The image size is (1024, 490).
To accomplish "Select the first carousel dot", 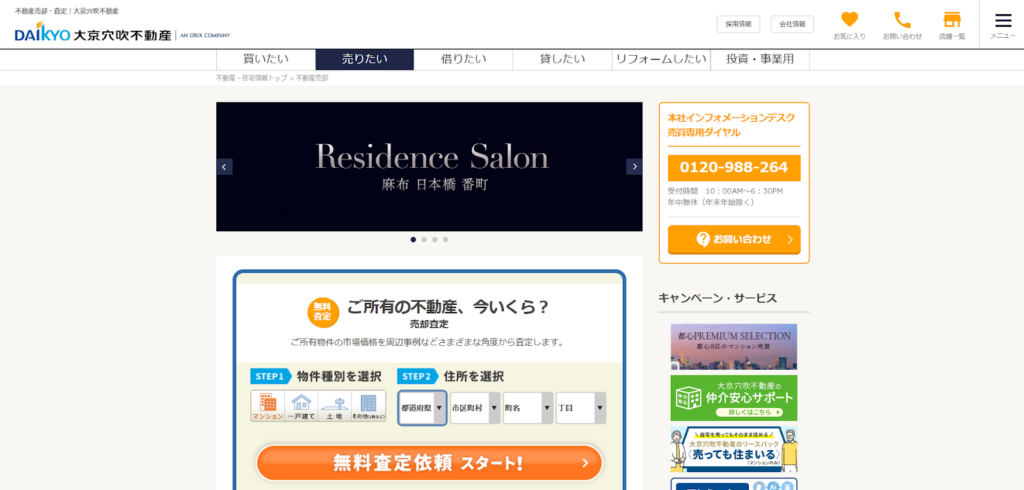I will point(413,240).
